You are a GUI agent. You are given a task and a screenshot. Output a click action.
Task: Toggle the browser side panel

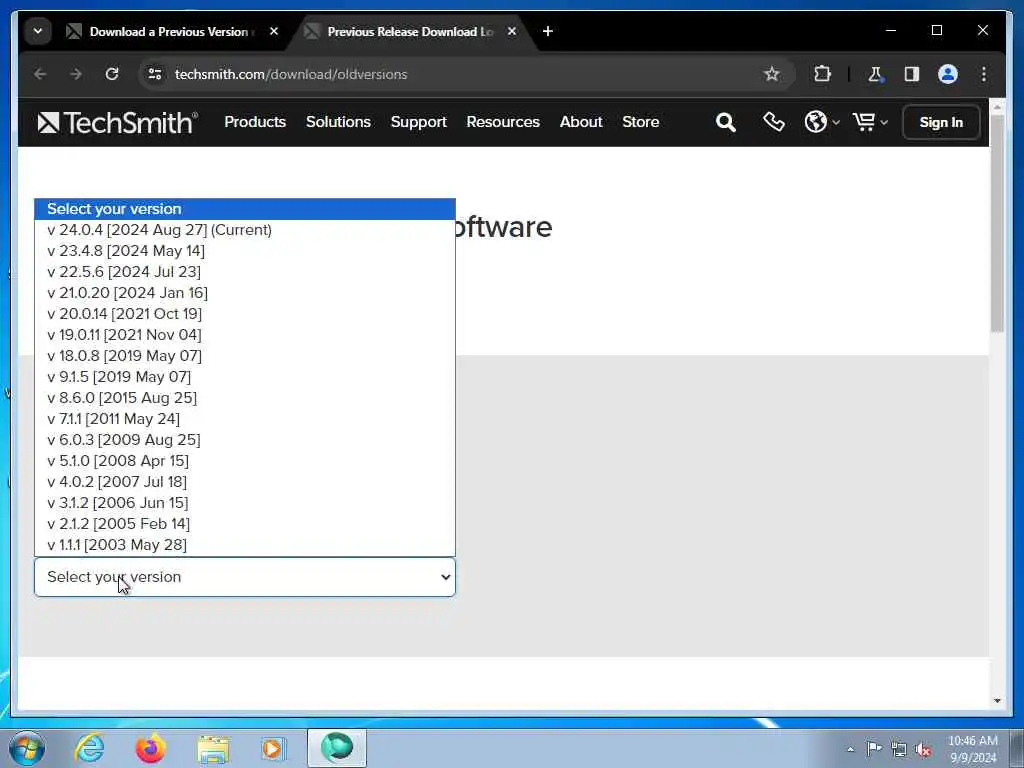(x=912, y=74)
